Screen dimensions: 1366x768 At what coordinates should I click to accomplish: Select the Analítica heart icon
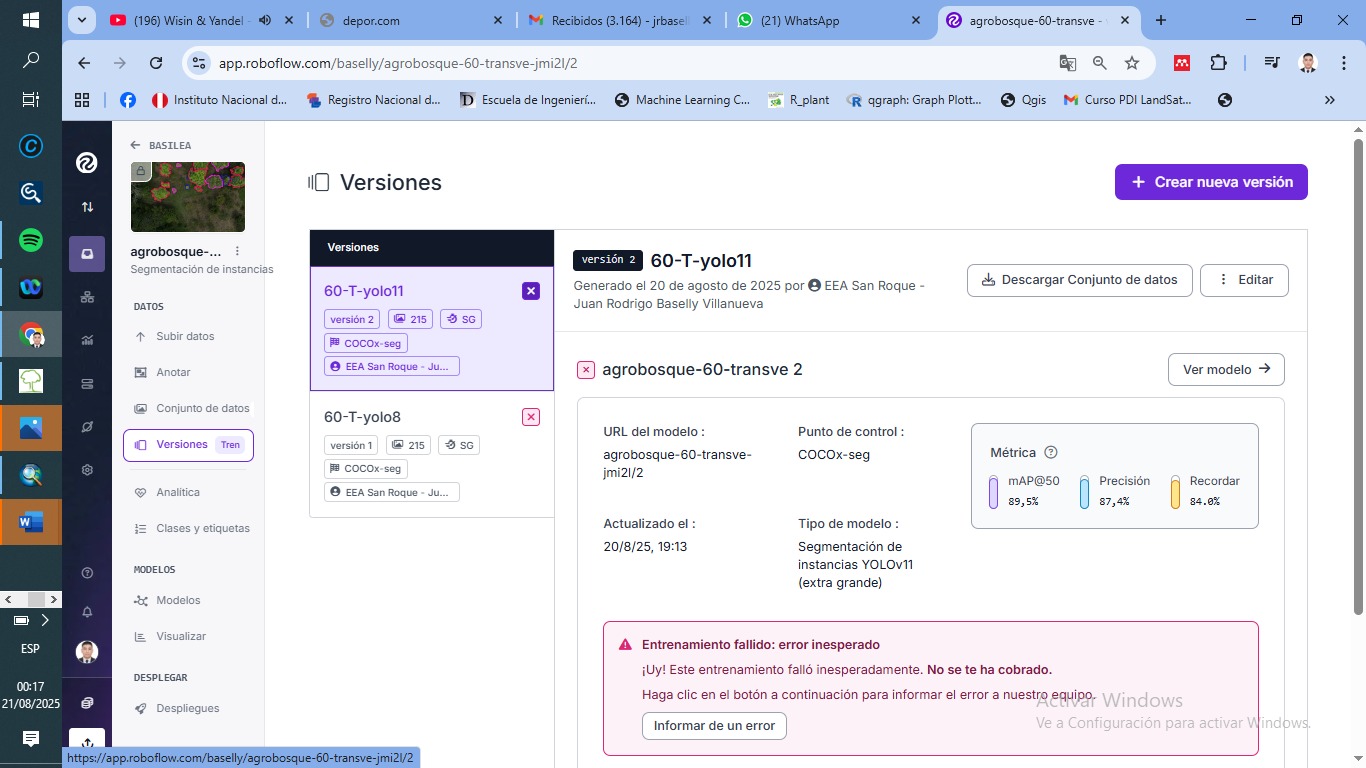click(141, 492)
